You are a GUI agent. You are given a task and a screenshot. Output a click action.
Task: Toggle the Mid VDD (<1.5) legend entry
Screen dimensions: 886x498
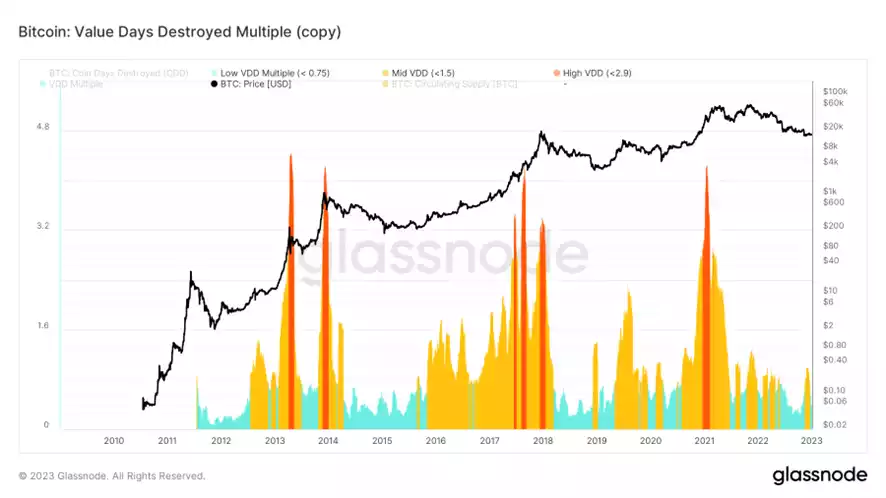(418, 73)
